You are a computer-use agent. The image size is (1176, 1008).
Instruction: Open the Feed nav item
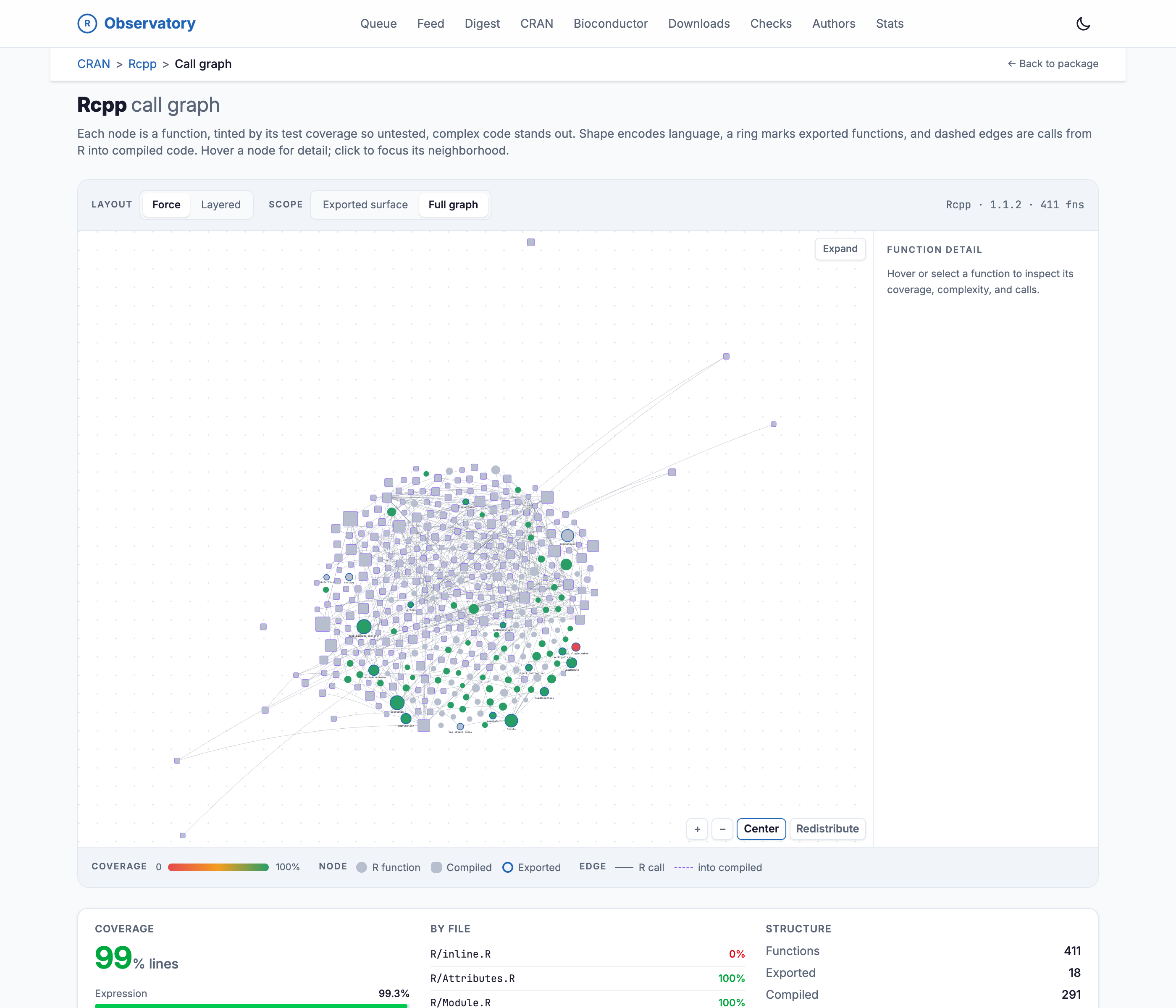(x=430, y=23)
